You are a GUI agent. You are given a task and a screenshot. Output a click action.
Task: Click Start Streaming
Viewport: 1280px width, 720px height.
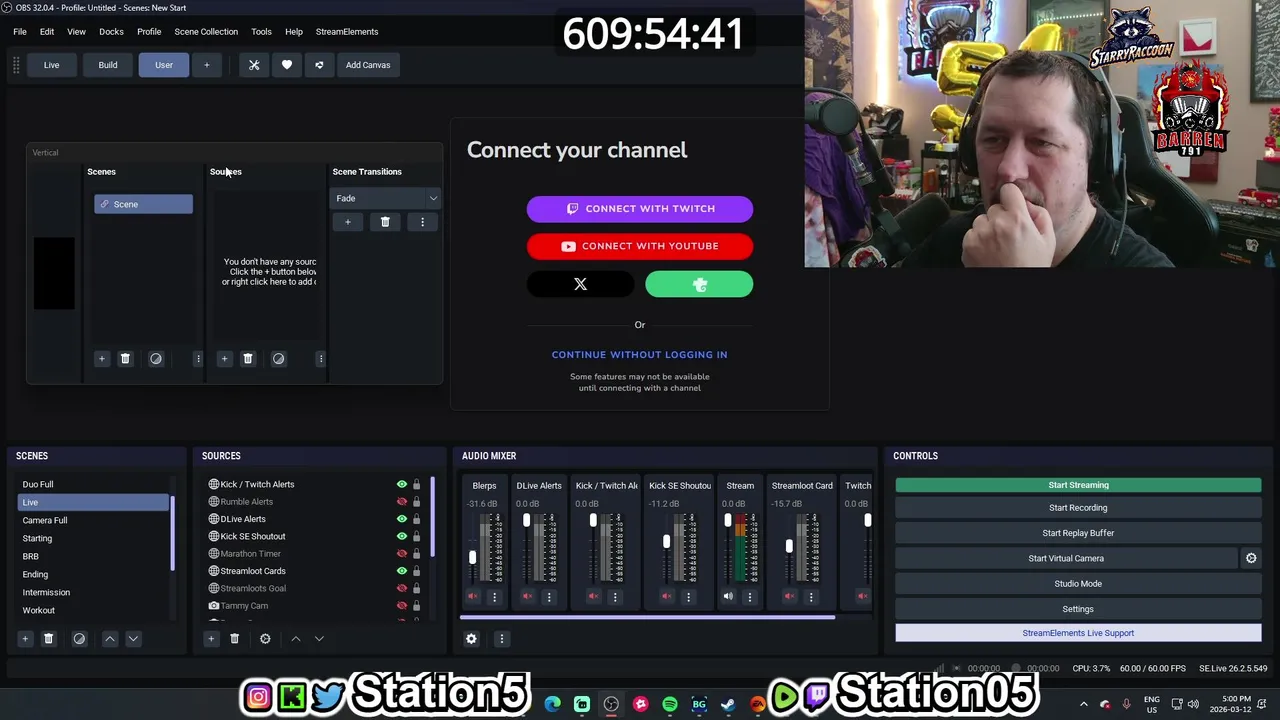click(1078, 485)
